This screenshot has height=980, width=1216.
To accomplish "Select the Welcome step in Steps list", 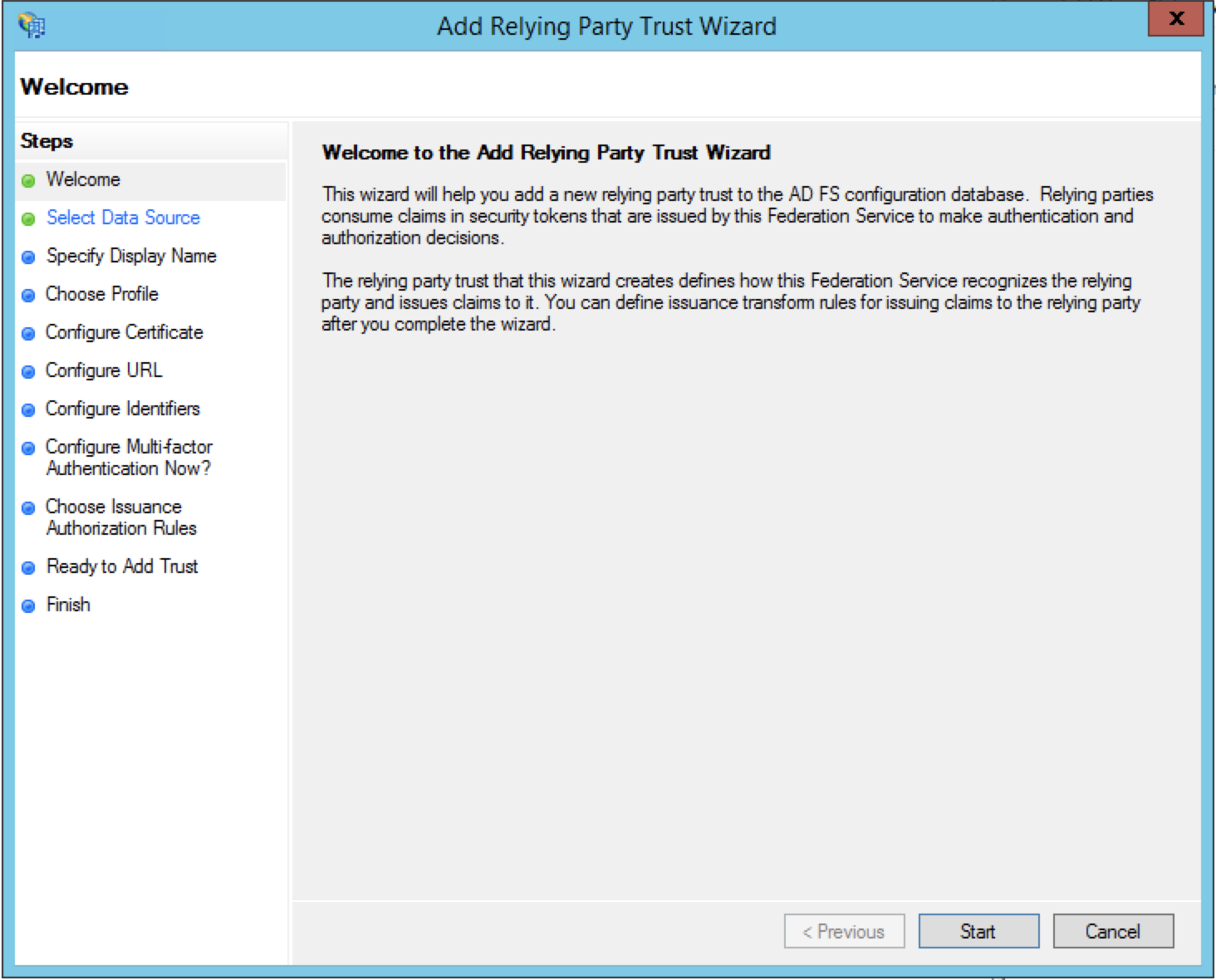I will coord(83,179).
